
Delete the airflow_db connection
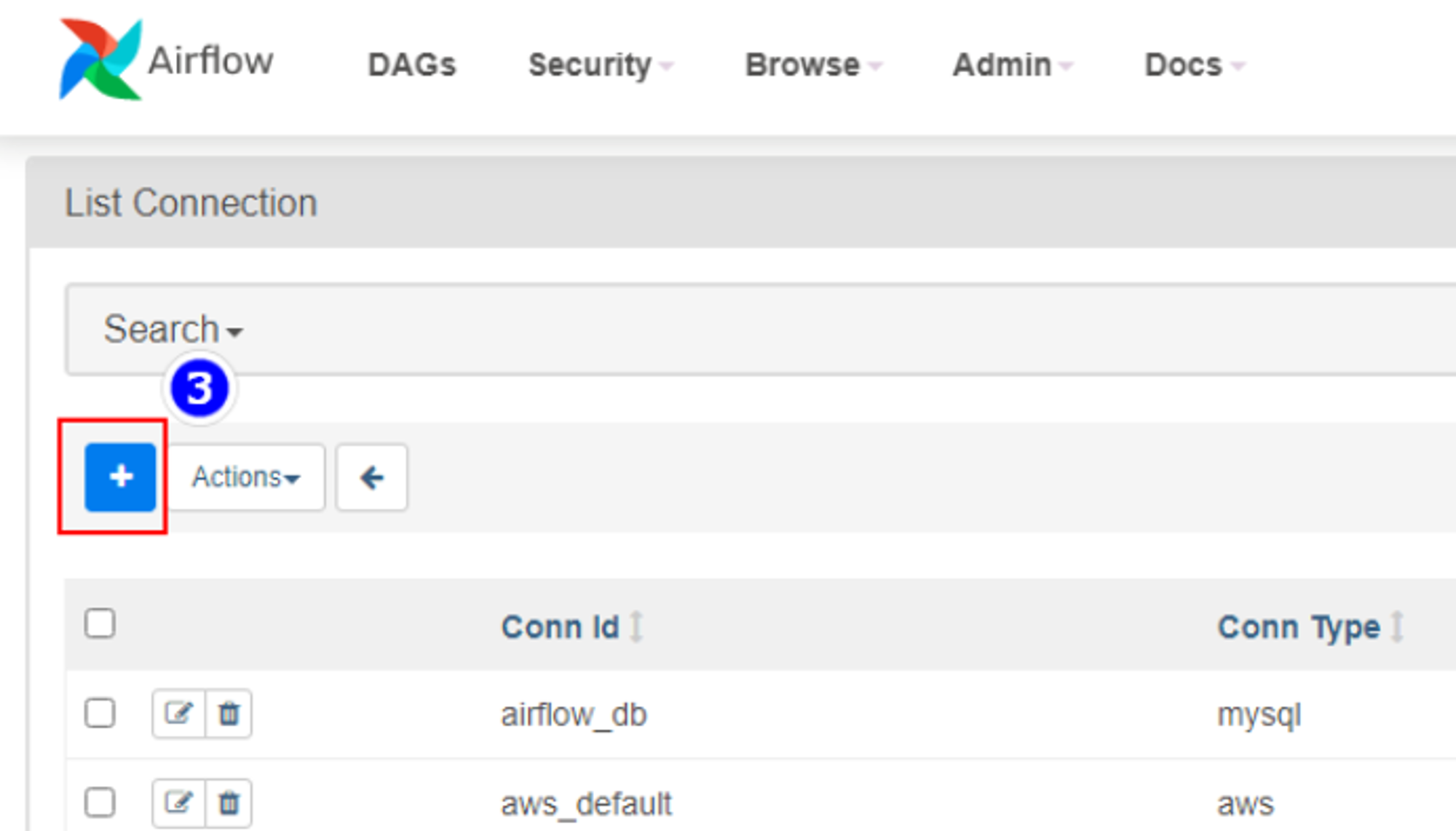click(x=229, y=713)
